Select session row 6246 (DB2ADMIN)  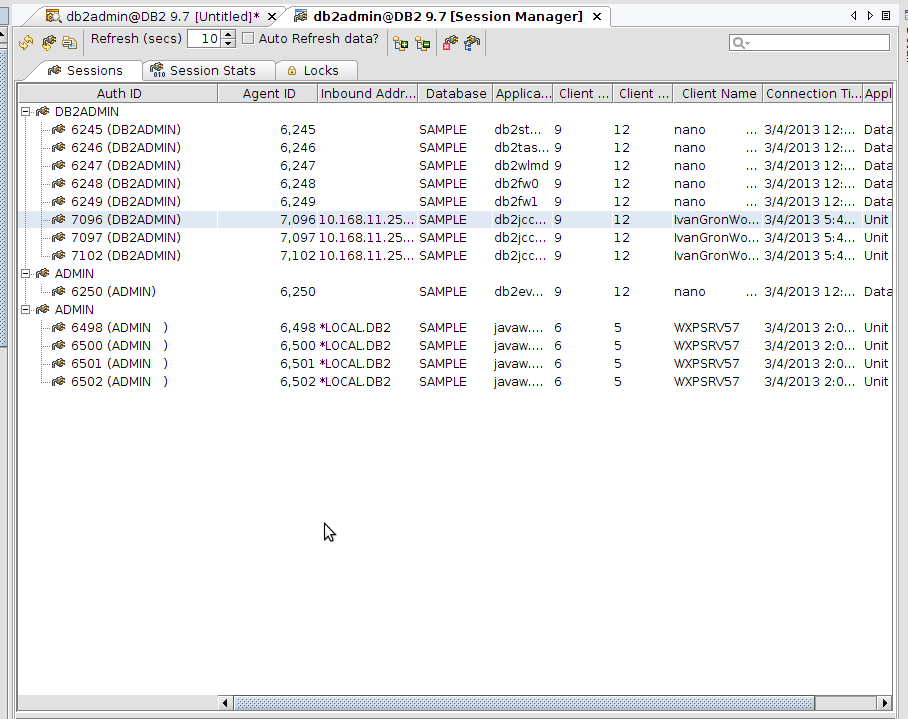[455, 148]
